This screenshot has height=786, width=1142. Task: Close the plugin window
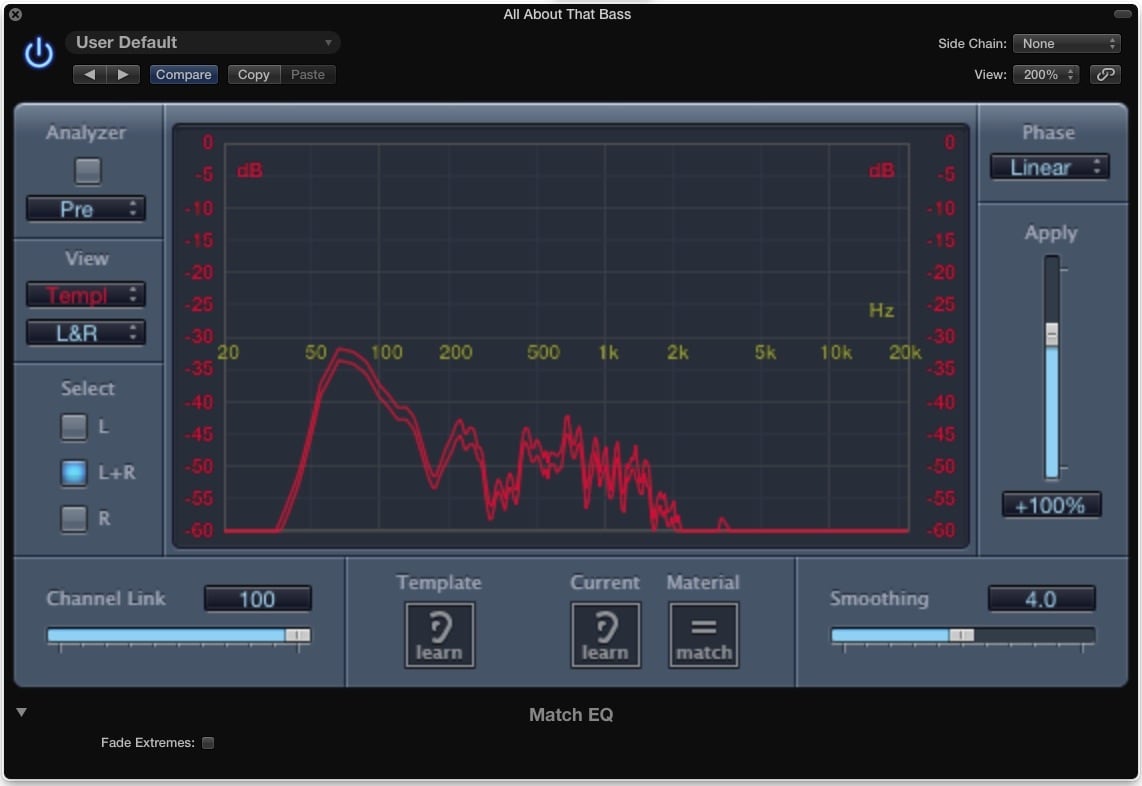[x=15, y=14]
